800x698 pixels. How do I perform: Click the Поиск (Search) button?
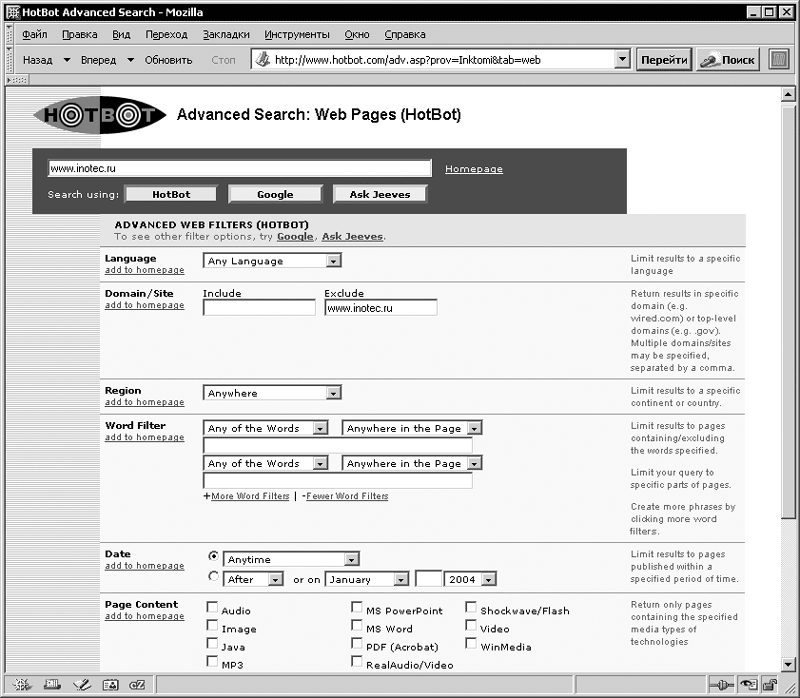728,60
